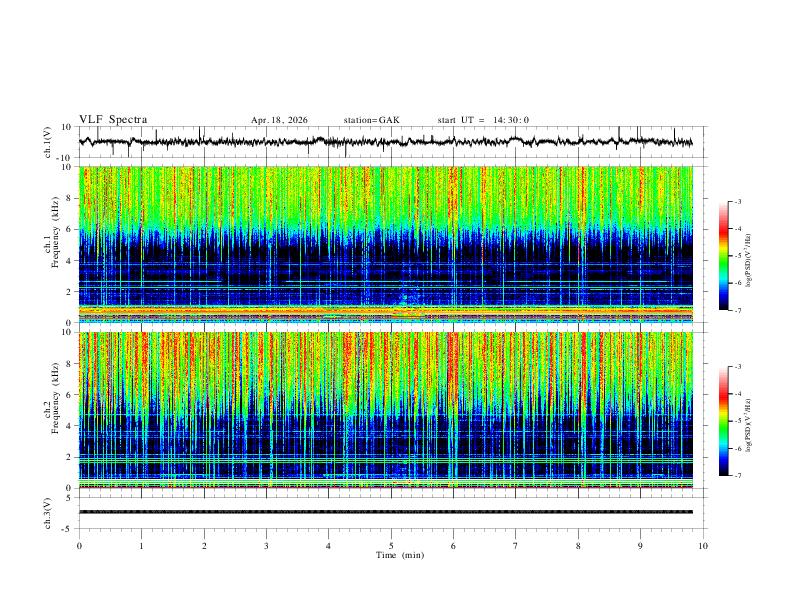Click the ch.2 spectrogram panel
This screenshot has height=612, width=792.
pos(386,410)
